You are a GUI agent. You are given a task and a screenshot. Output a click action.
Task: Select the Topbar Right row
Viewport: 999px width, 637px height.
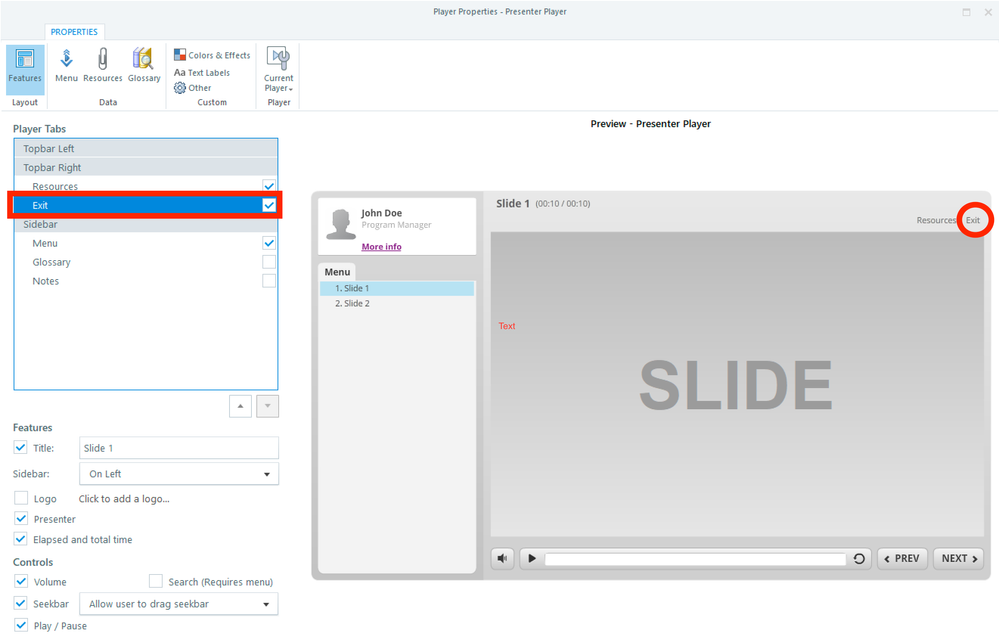[x=146, y=168]
